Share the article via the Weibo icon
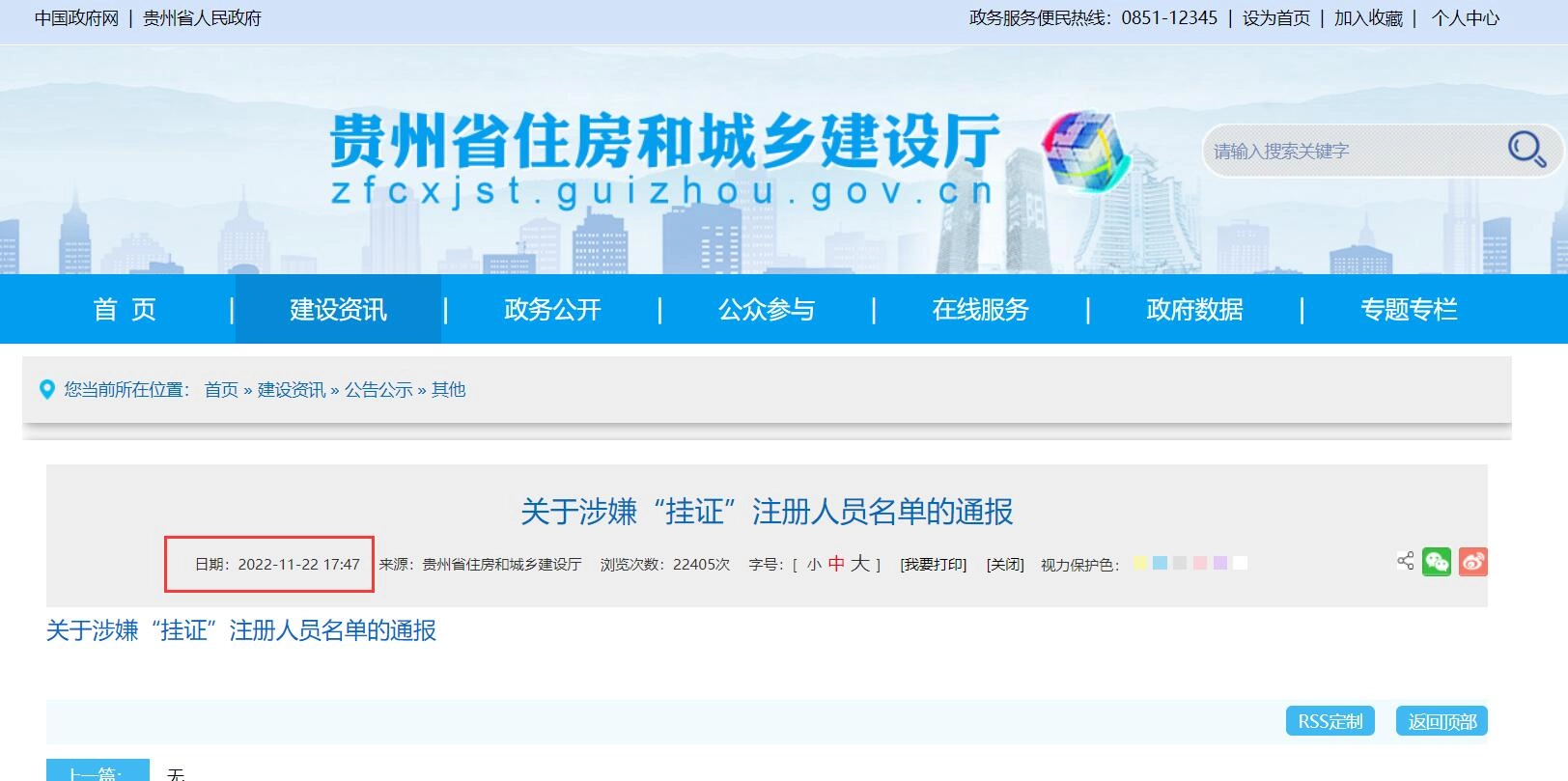Screen dimensions: 1568x781 [1472, 562]
